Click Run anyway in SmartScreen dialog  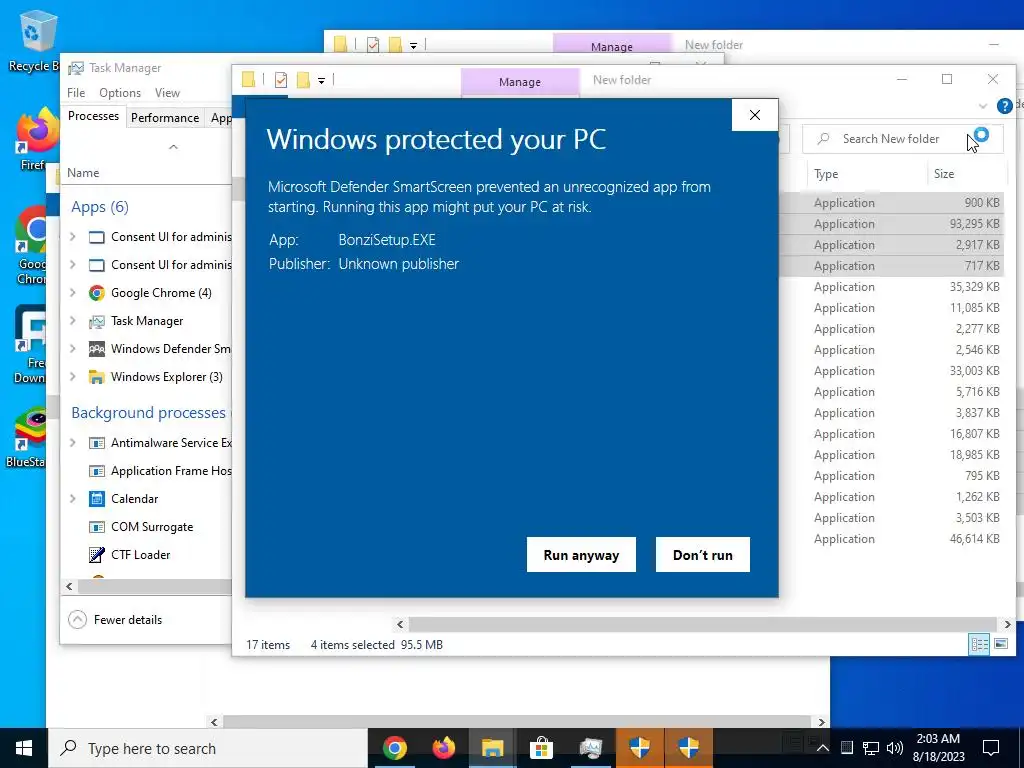point(581,554)
